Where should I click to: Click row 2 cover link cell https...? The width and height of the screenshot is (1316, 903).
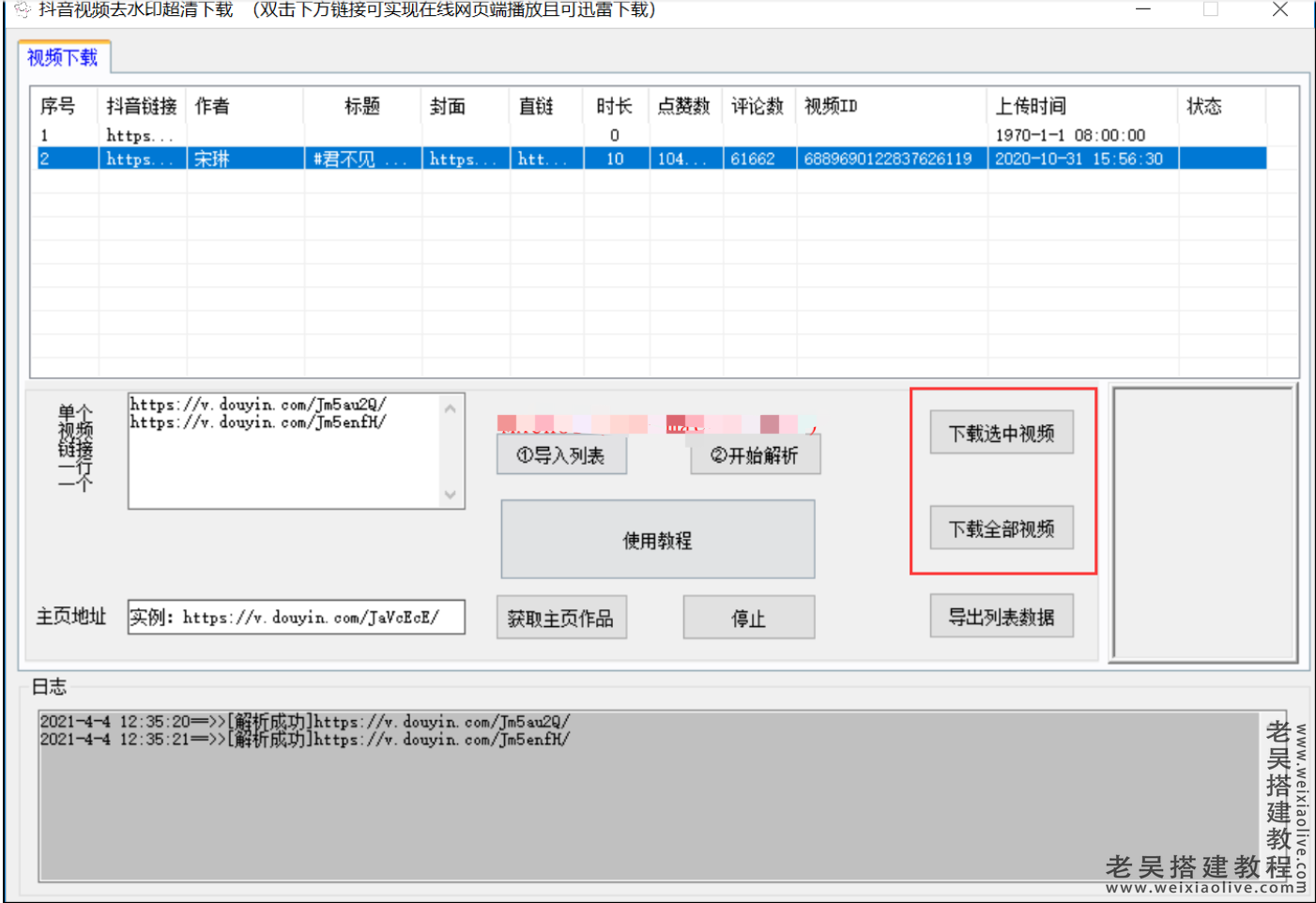tap(464, 160)
